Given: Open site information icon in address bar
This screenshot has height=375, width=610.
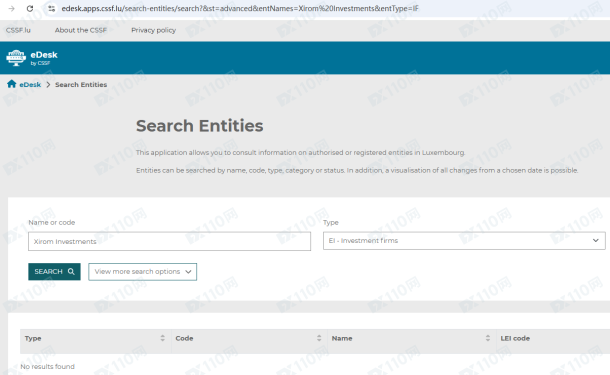Looking at the screenshot, I should (x=51, y=8).
